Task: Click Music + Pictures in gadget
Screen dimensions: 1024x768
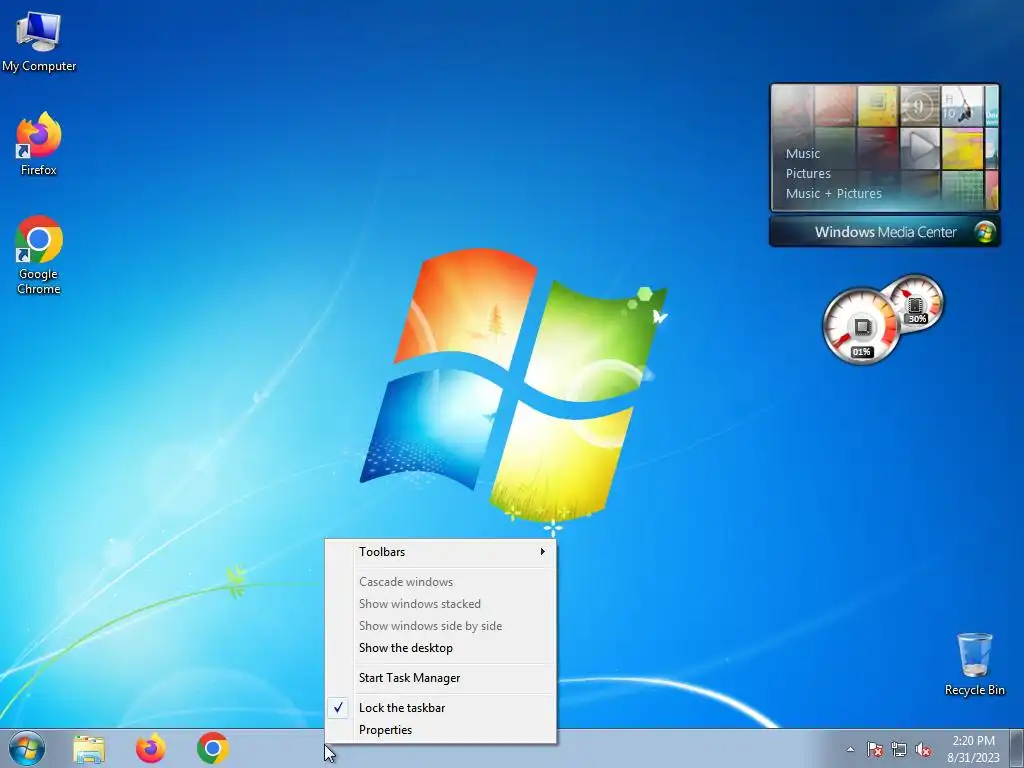Action: (x=833, y=193)
